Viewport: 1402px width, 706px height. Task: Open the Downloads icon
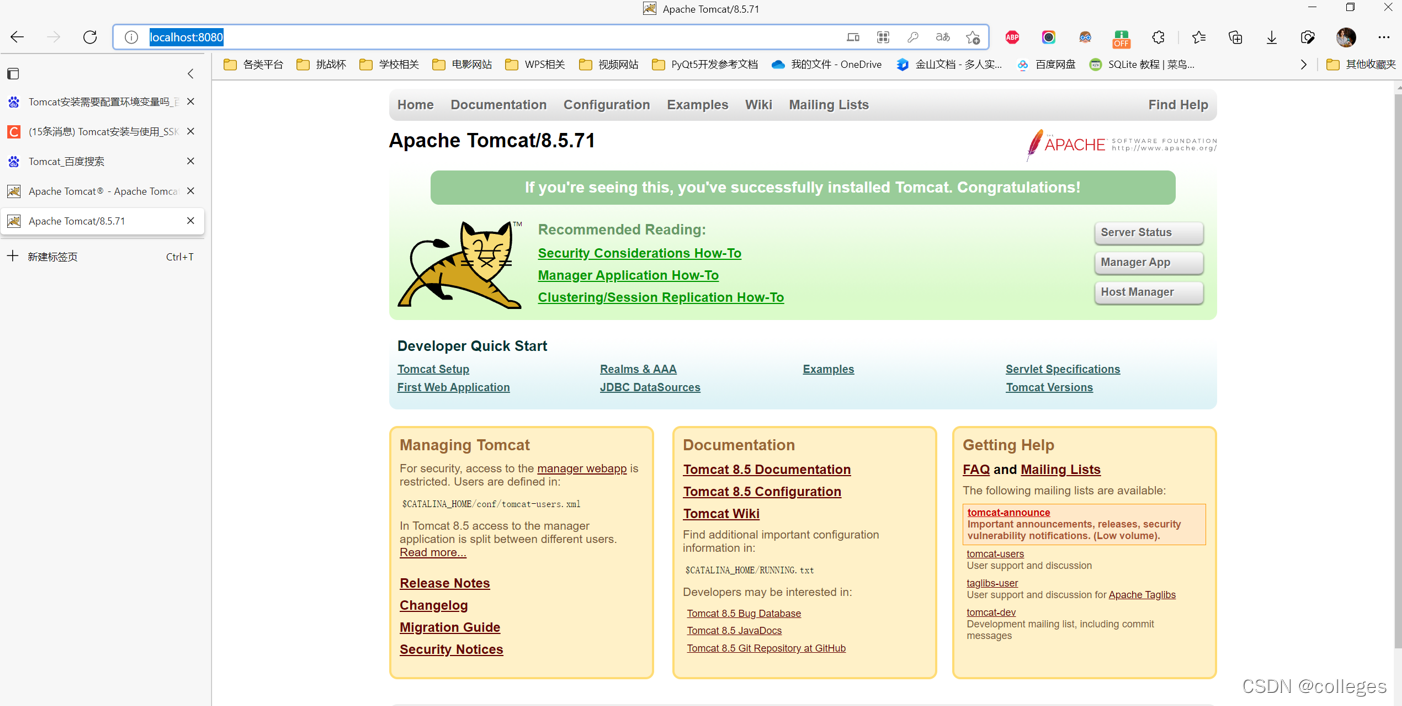click(1271, 37)
